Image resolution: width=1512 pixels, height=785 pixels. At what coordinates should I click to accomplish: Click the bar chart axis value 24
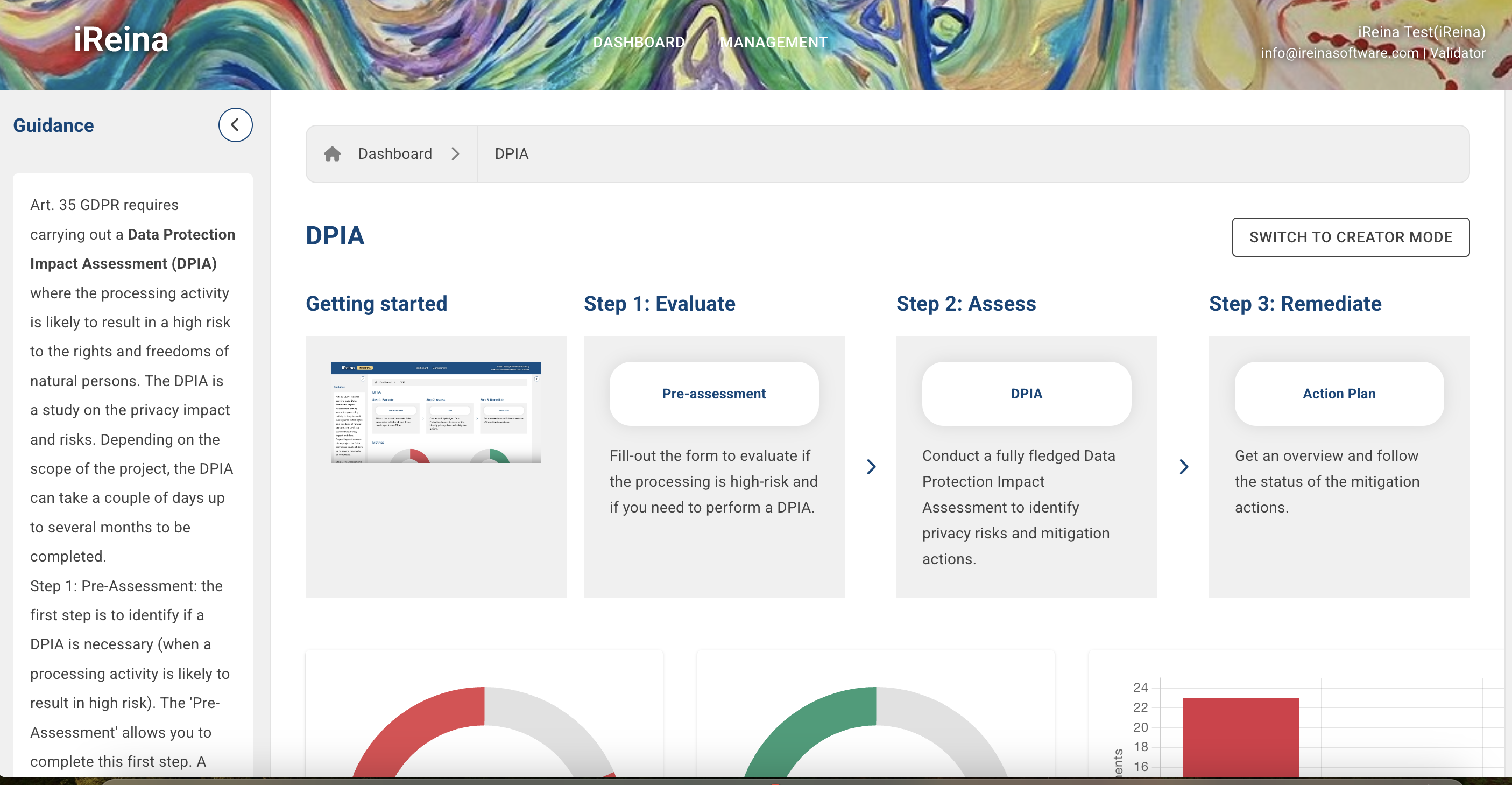(x=1140, y=687)
